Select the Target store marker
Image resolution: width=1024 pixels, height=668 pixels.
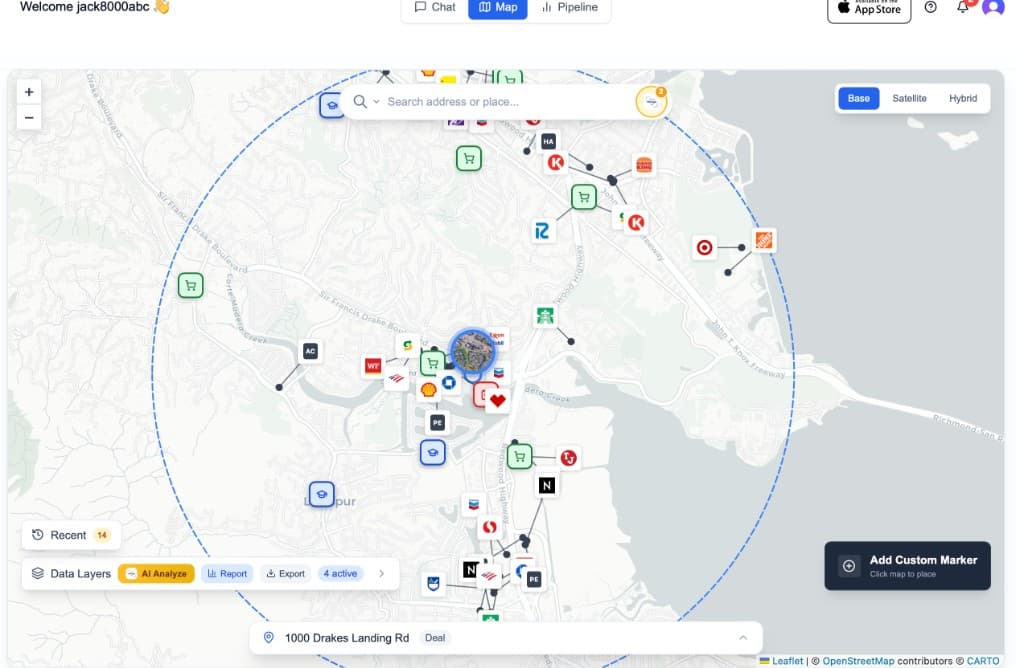point(704,247)
